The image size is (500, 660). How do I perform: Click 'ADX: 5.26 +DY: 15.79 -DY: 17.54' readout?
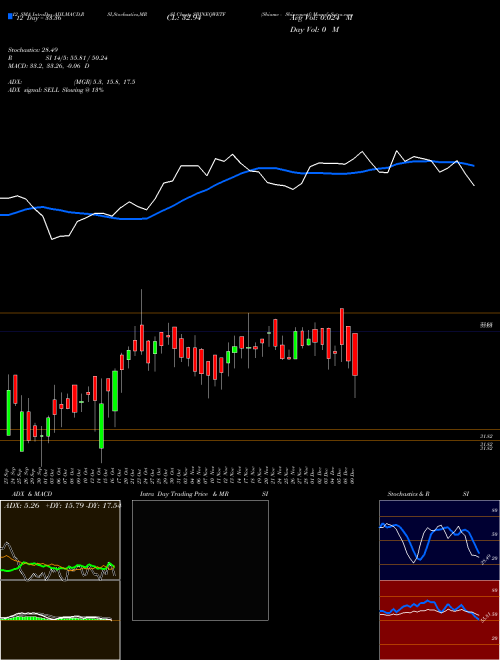62,506
